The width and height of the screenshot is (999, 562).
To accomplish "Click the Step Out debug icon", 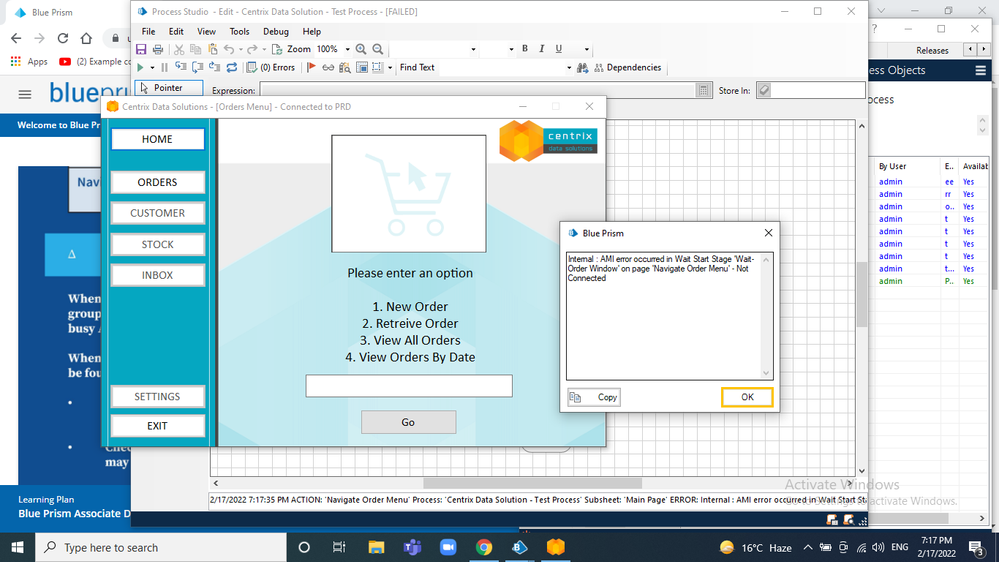I will tap(215, 68).
